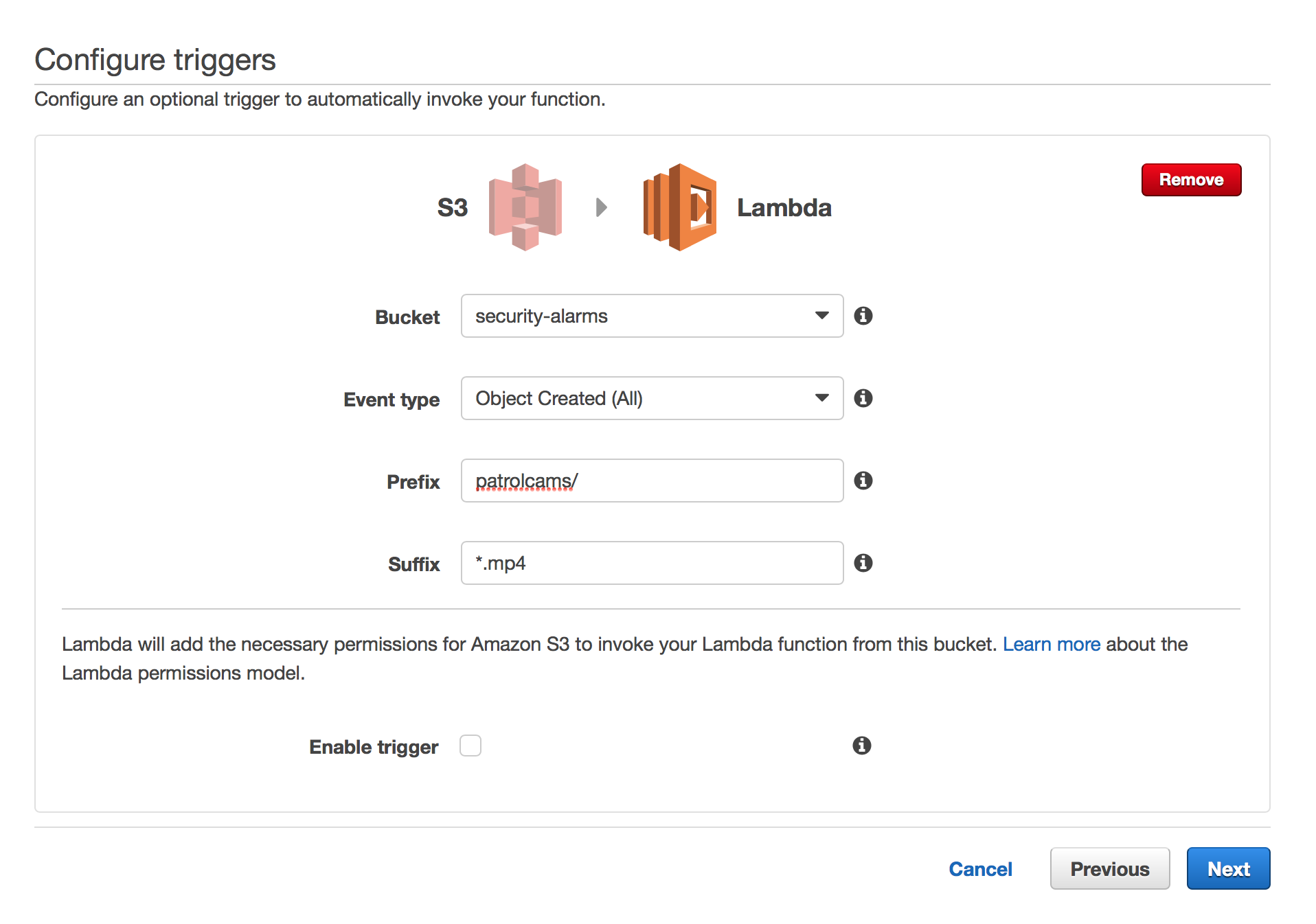Show info for the Prefix field
Screen dimensions: 1316x924
pyautogui.click(x=863, y=481)
